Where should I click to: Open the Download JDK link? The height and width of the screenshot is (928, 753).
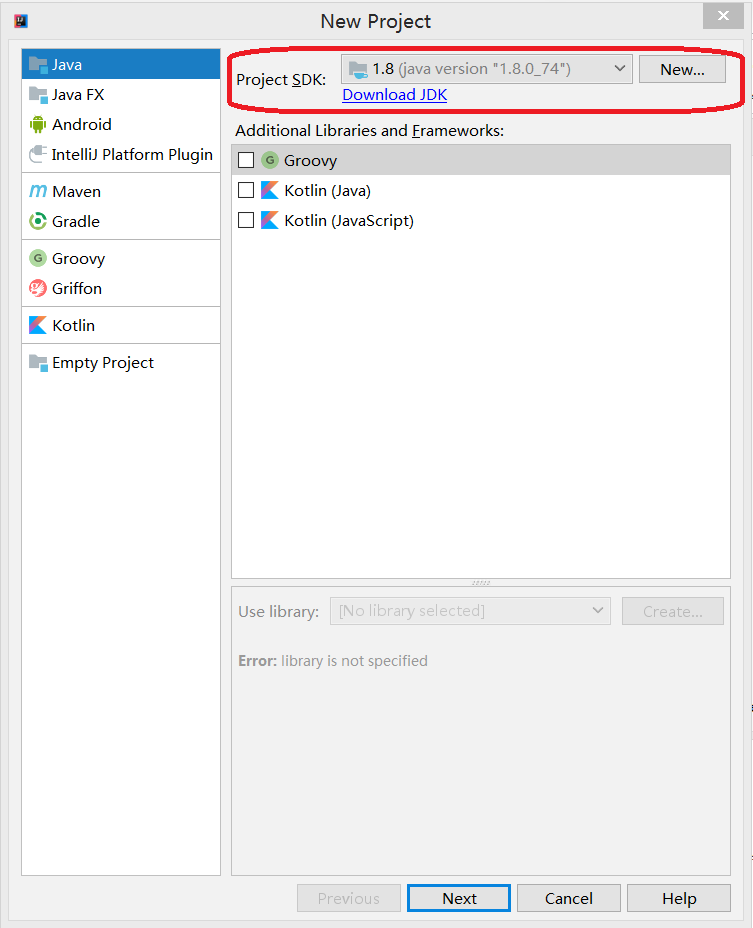tap(395, 95)
